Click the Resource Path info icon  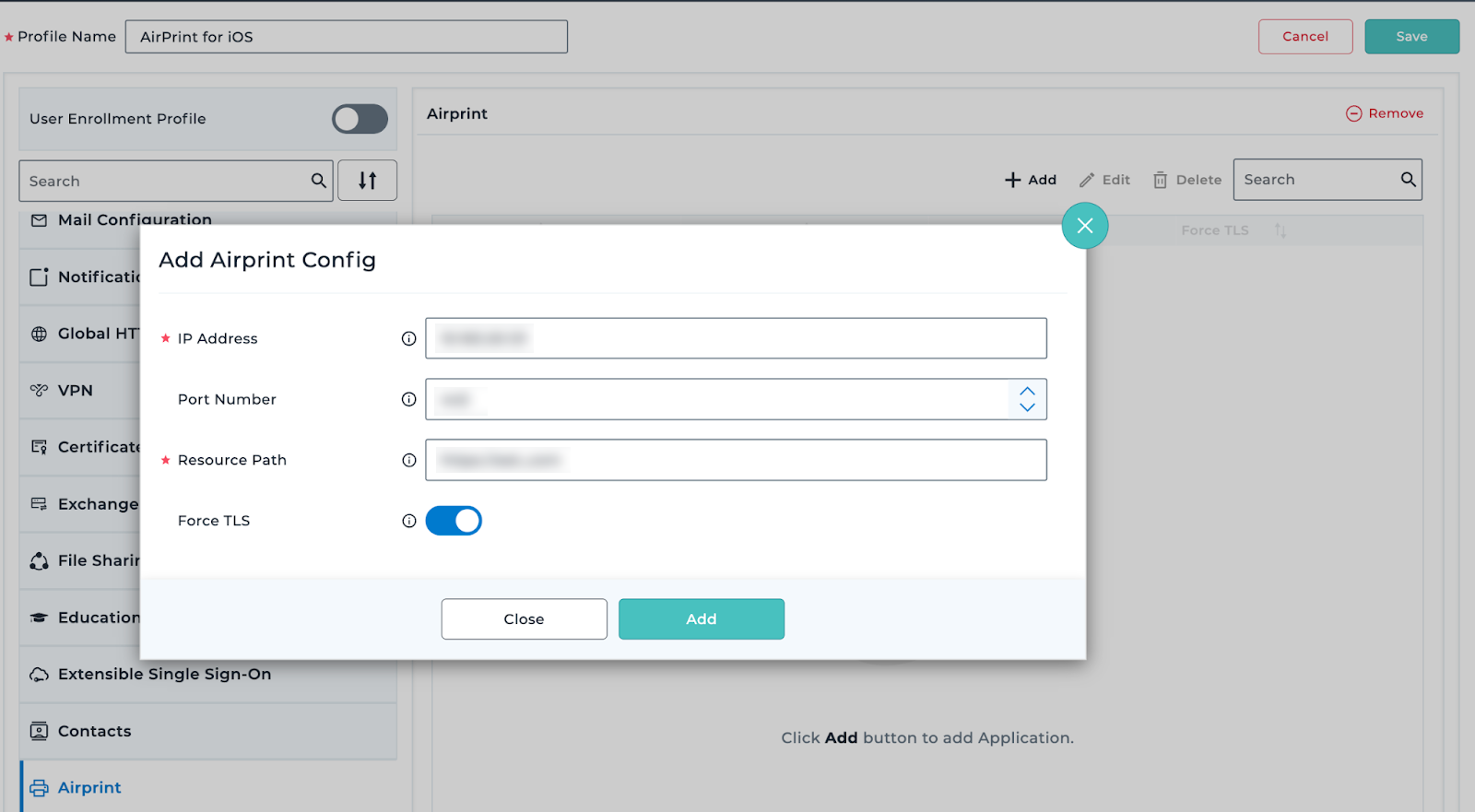(x=409, y=460)
